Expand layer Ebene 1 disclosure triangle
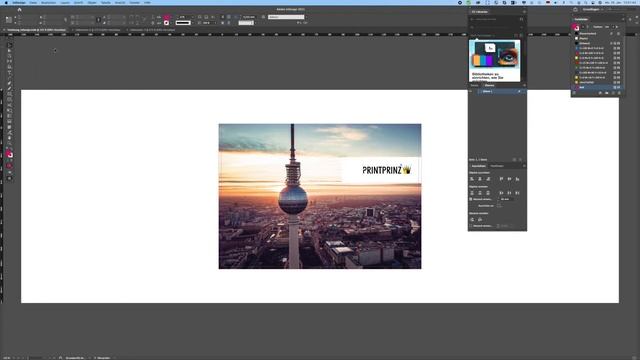The image size is (640, 360). coord(480,91)
